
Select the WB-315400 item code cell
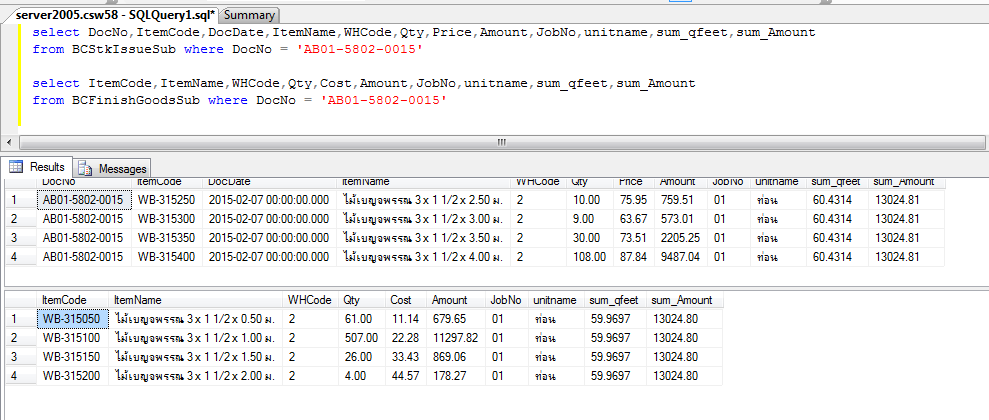tap(167, 257)
